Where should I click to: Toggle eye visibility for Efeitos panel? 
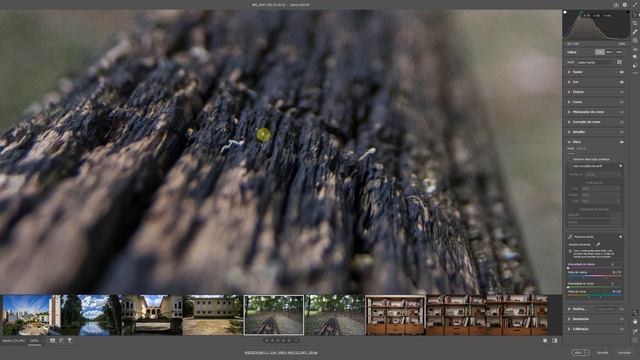621,92
